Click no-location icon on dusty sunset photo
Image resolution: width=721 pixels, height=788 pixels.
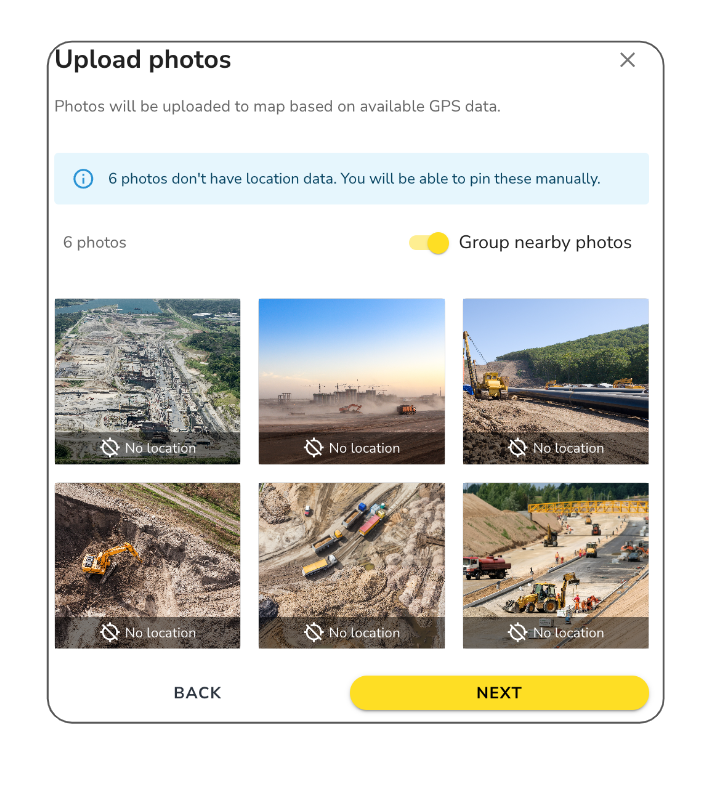[x=314, y=447]
